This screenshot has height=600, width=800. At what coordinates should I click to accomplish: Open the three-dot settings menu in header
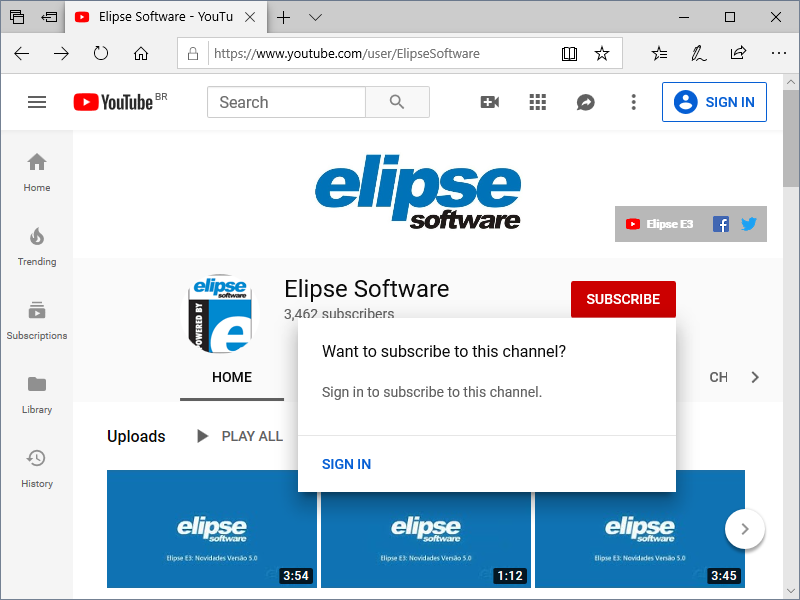coord(633,102)
